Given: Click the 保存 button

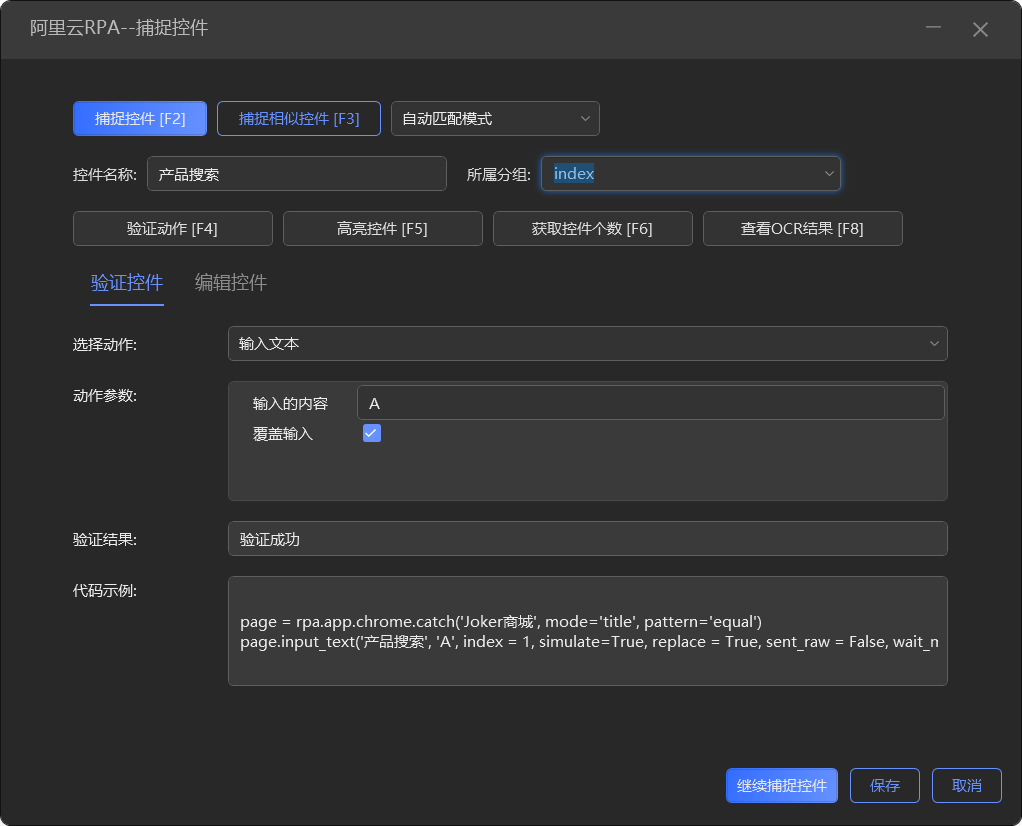Looking at the screenshot, I should (x=884, y=786).
